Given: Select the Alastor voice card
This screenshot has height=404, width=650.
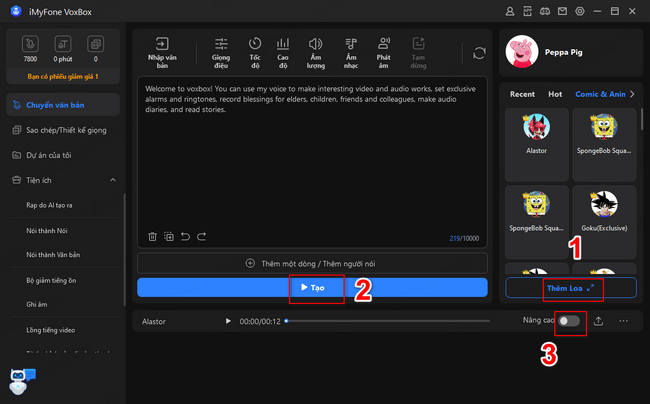Looking at the screenshot, I should tap(537, 145).
